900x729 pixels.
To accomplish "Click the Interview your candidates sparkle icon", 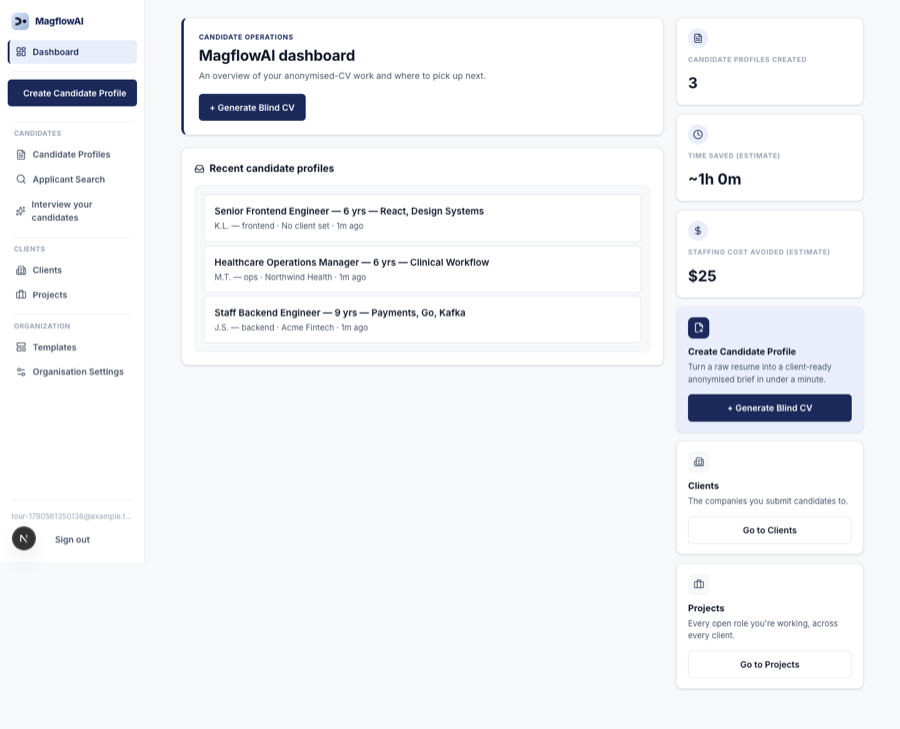I will 21,211.
